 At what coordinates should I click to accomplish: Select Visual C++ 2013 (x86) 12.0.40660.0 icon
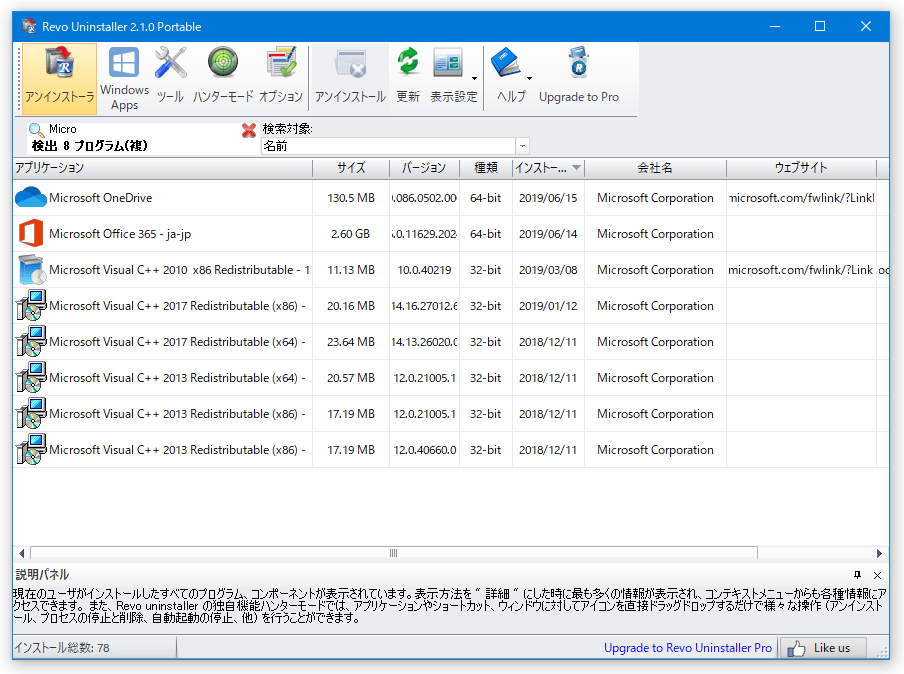pos(31,450)
